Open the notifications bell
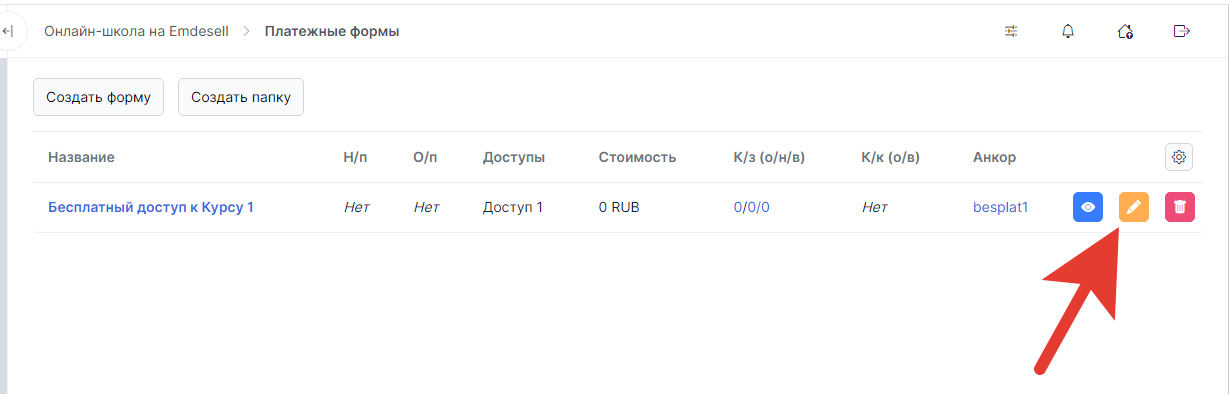1229x394 pixels. [x=1068, y=31]
